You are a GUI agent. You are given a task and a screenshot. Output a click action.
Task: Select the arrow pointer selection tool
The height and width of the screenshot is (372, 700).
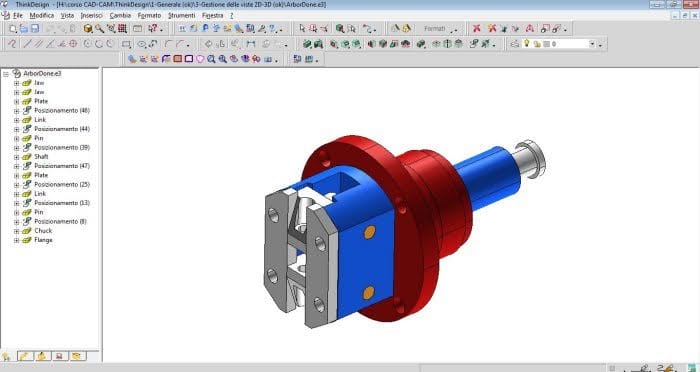(x=302, y=29)
